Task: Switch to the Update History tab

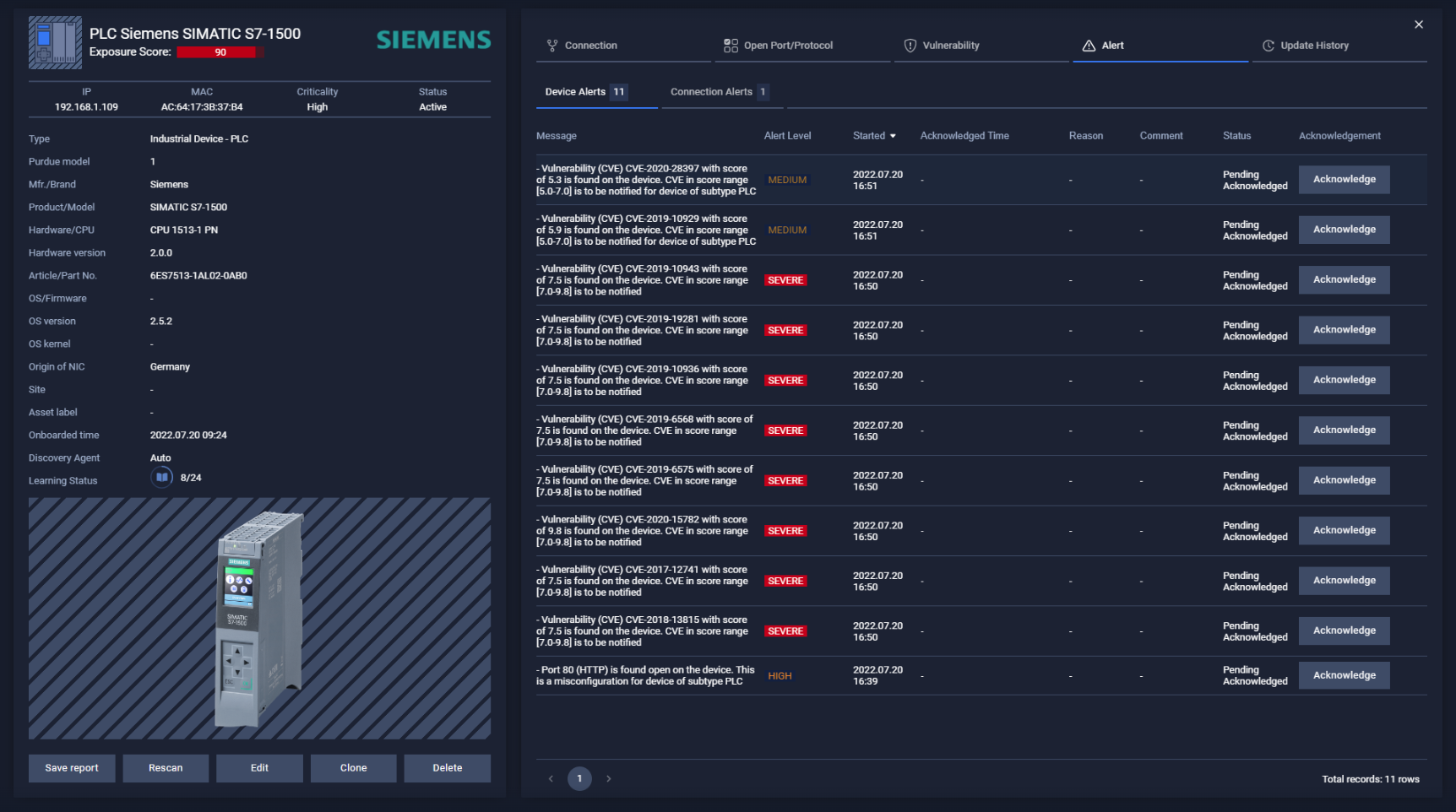Action: [x=1339, y=46]
